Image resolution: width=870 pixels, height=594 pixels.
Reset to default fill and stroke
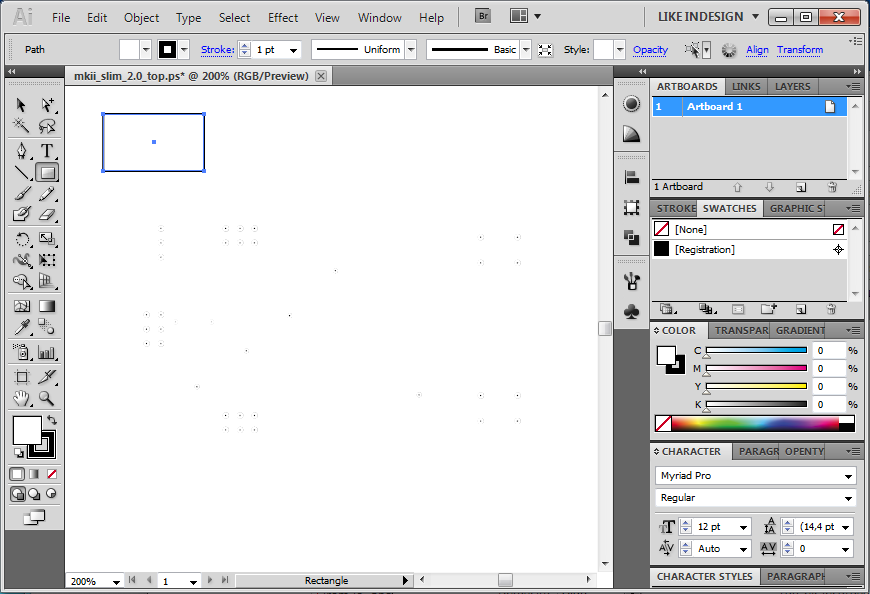[19, 453]
